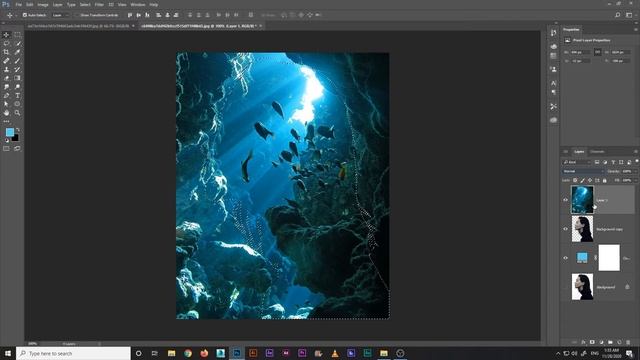Click the blue fill layer color thumbnail

(x=582, y=258)
